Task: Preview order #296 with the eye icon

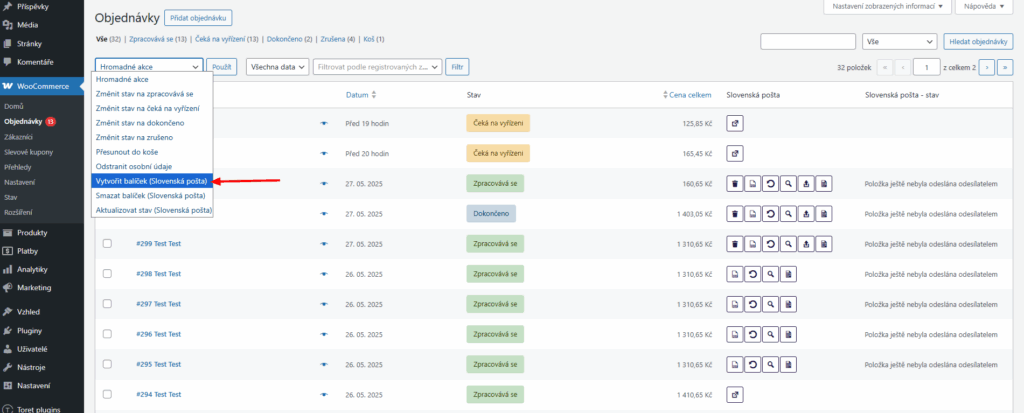Action: (323, 335)
